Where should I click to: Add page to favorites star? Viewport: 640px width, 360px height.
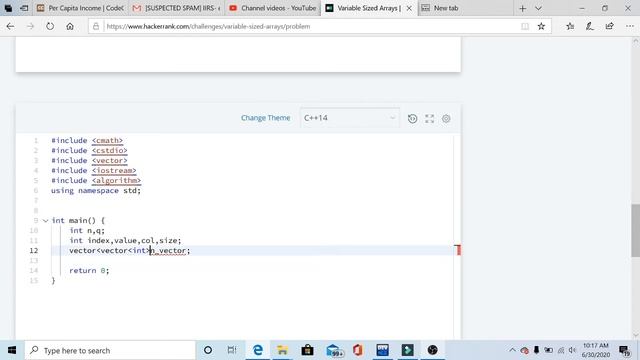tap(541, 26)
